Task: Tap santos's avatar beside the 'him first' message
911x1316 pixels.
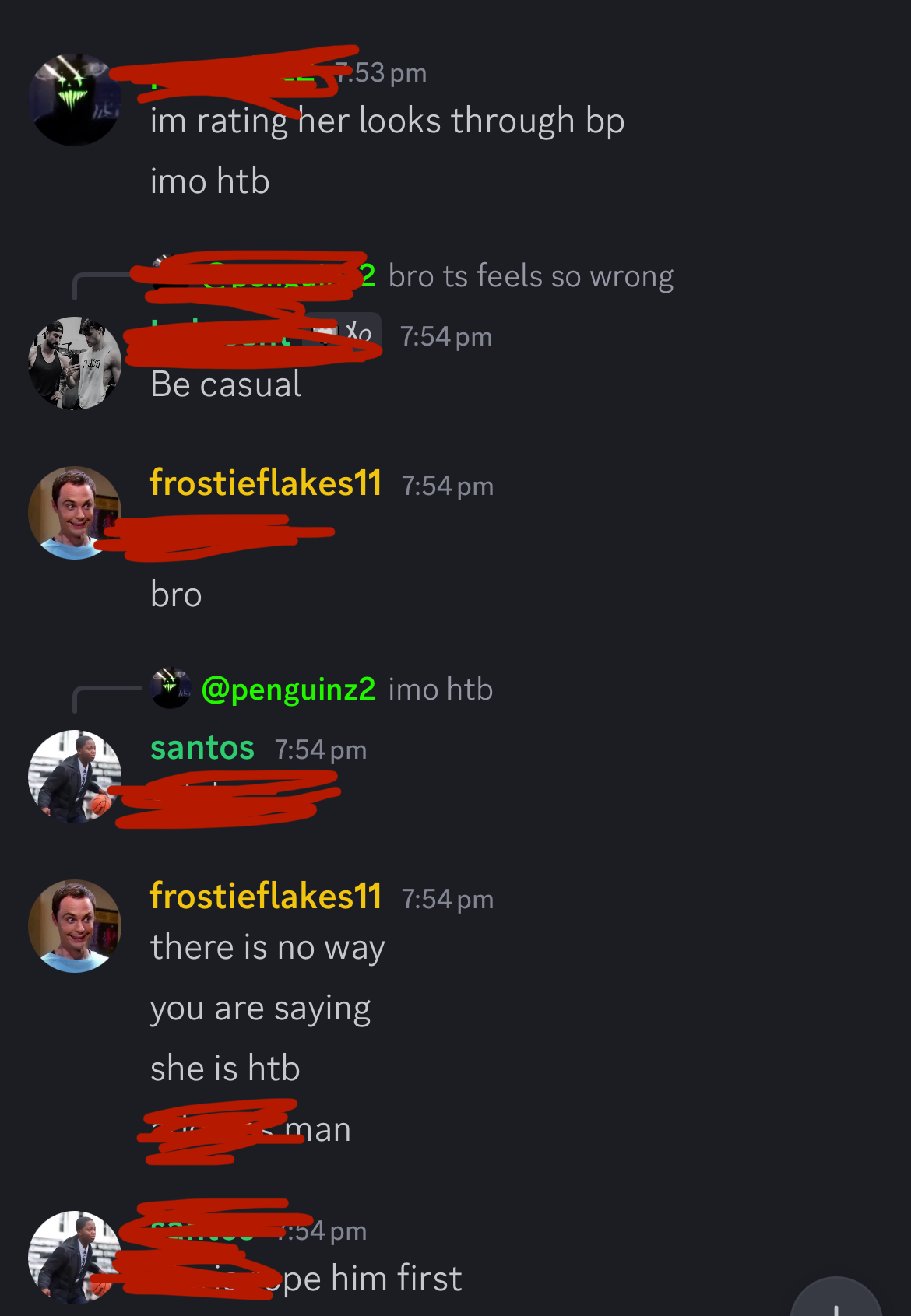Action: [75, 1256]
